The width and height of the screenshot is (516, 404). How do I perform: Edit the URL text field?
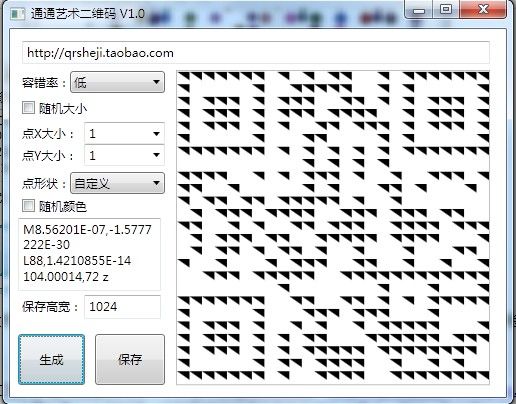tap(256, 53)
